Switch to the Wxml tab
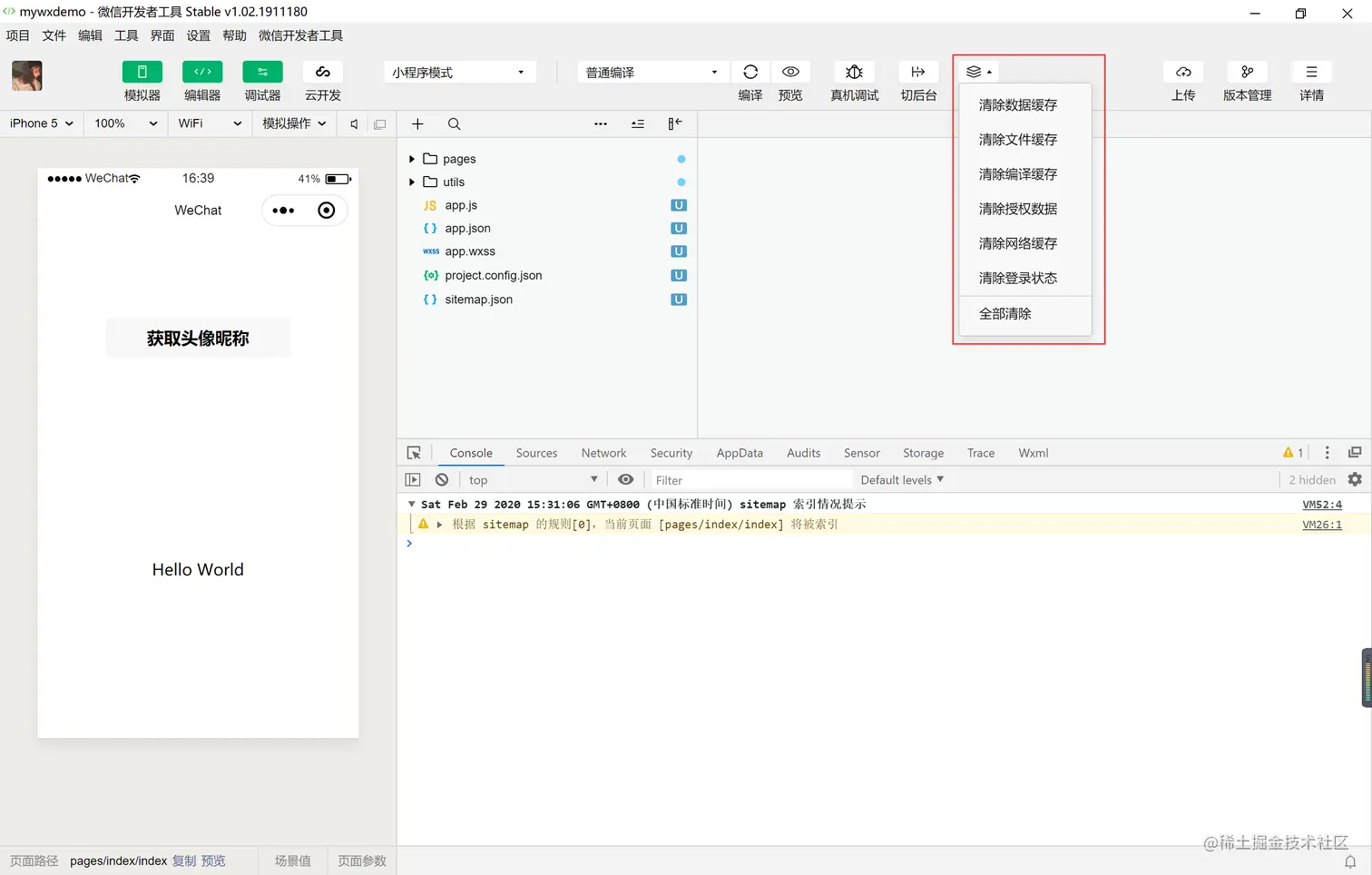 pos(1033,453)
